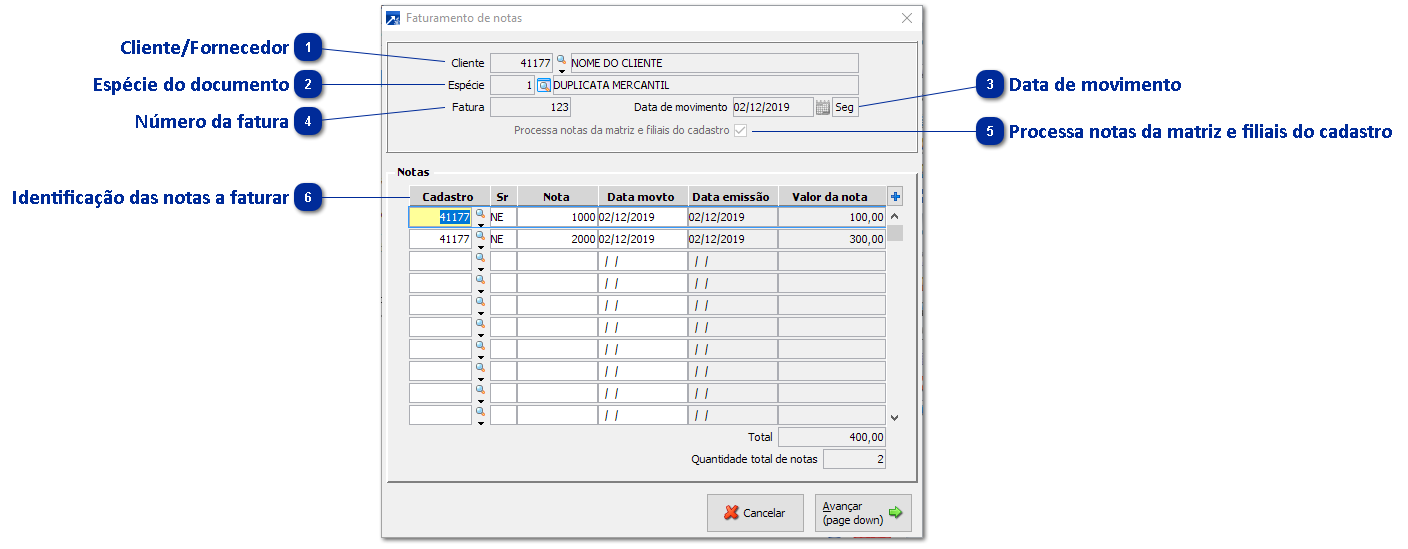Click the Avançar (page down) button
This screenshot has width=1408, height=549.
[x=862, y=513]
